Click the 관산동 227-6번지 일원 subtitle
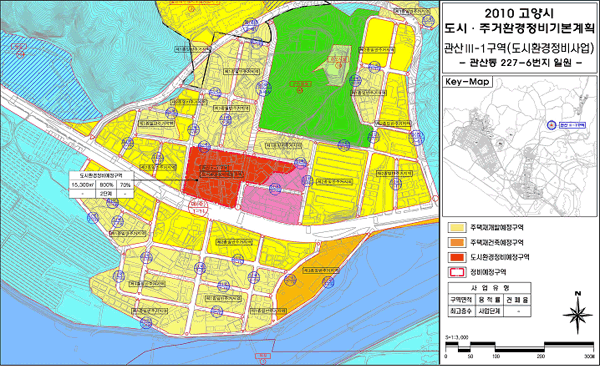Image resolution: width=600 pixels, height=369 pixels. pyautogui.click(x=520, y=63)
